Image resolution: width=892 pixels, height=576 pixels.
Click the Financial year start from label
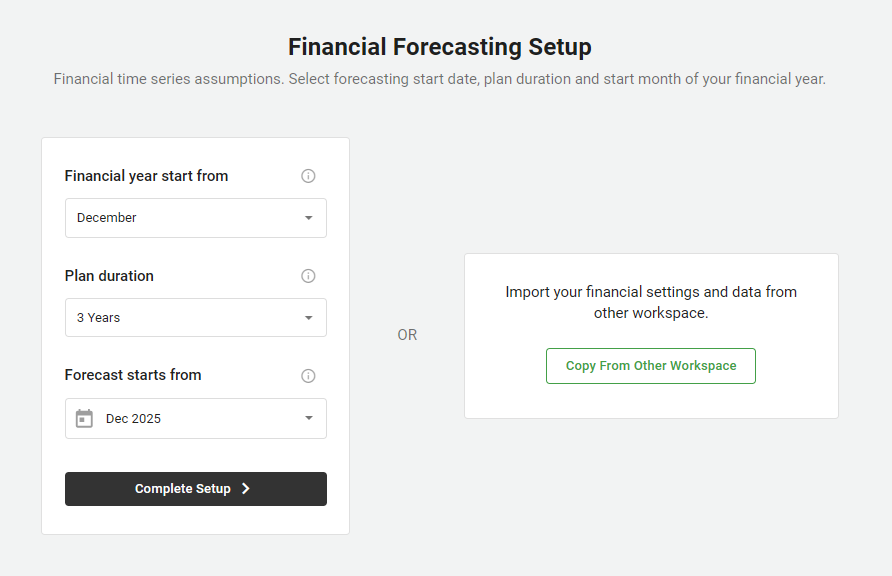[x=146, y=176]
